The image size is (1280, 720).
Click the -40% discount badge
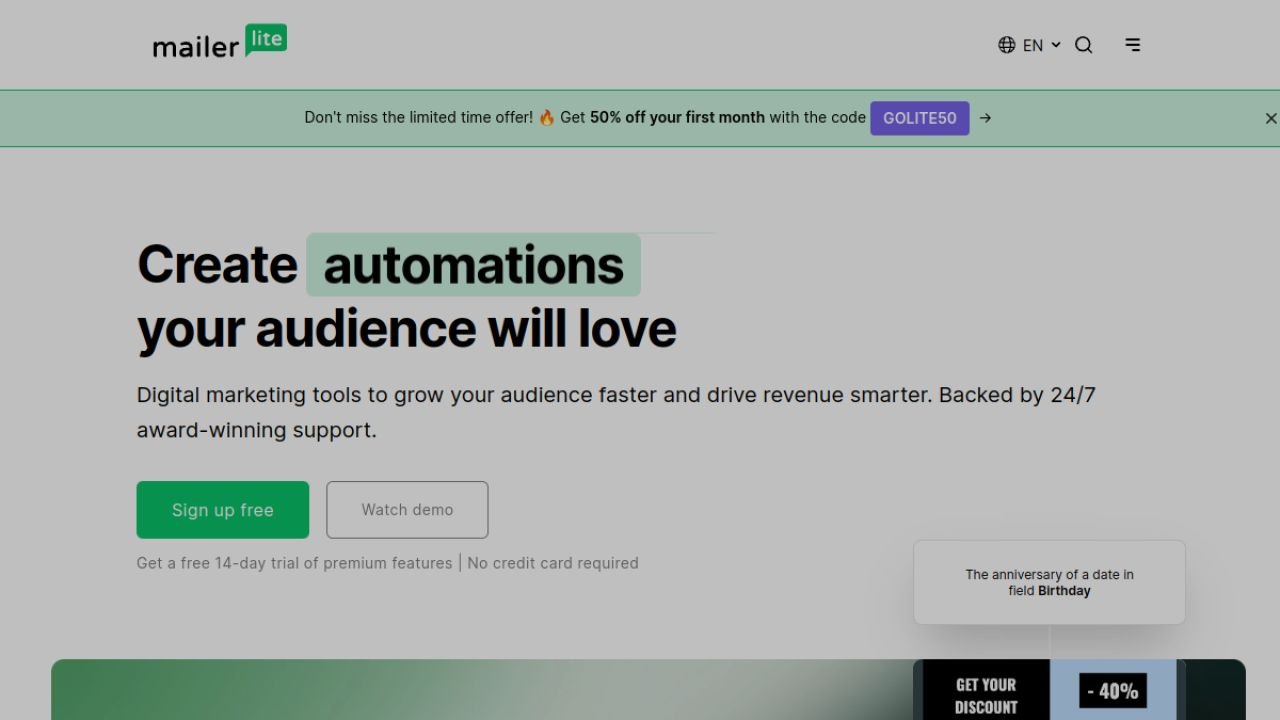1113,690
